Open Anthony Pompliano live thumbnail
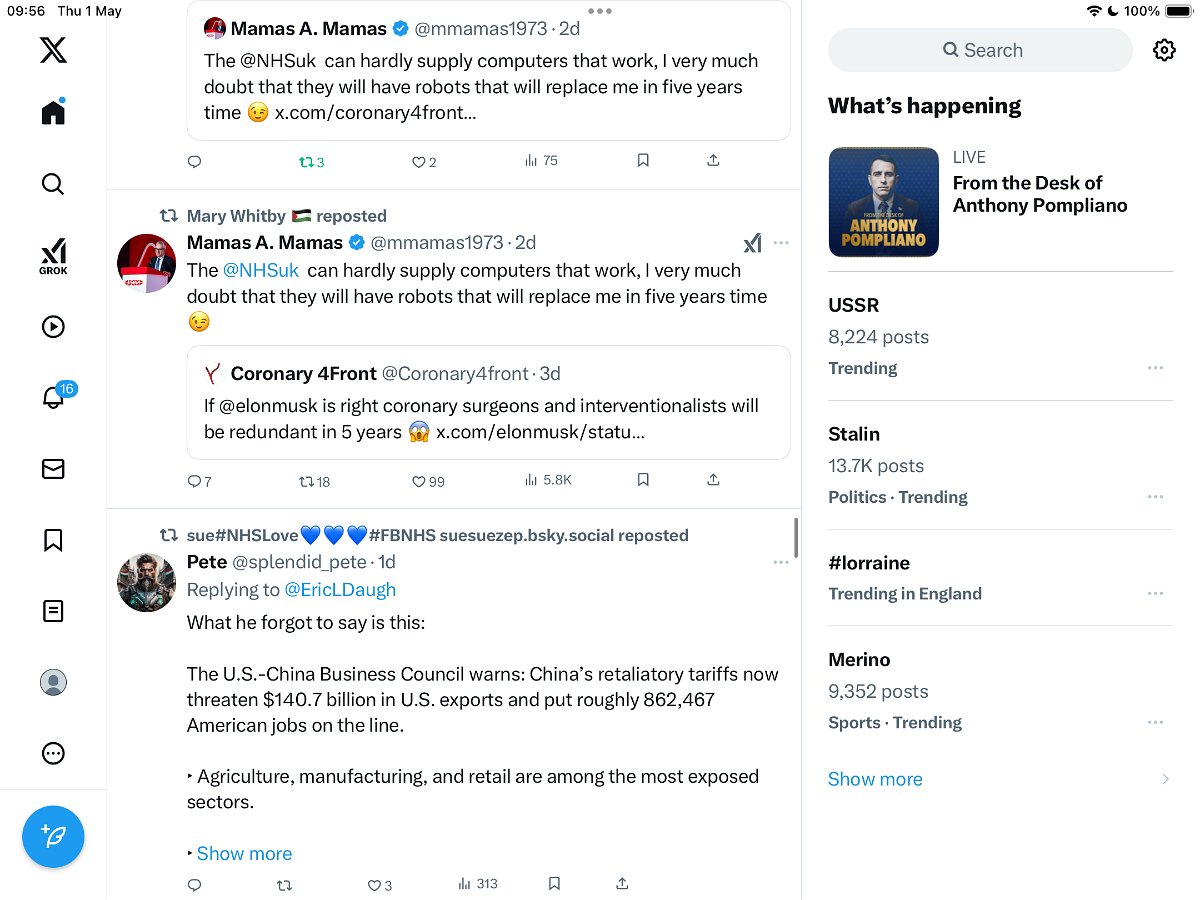The height and width of the screenshot is (900, 1200). 884,202
